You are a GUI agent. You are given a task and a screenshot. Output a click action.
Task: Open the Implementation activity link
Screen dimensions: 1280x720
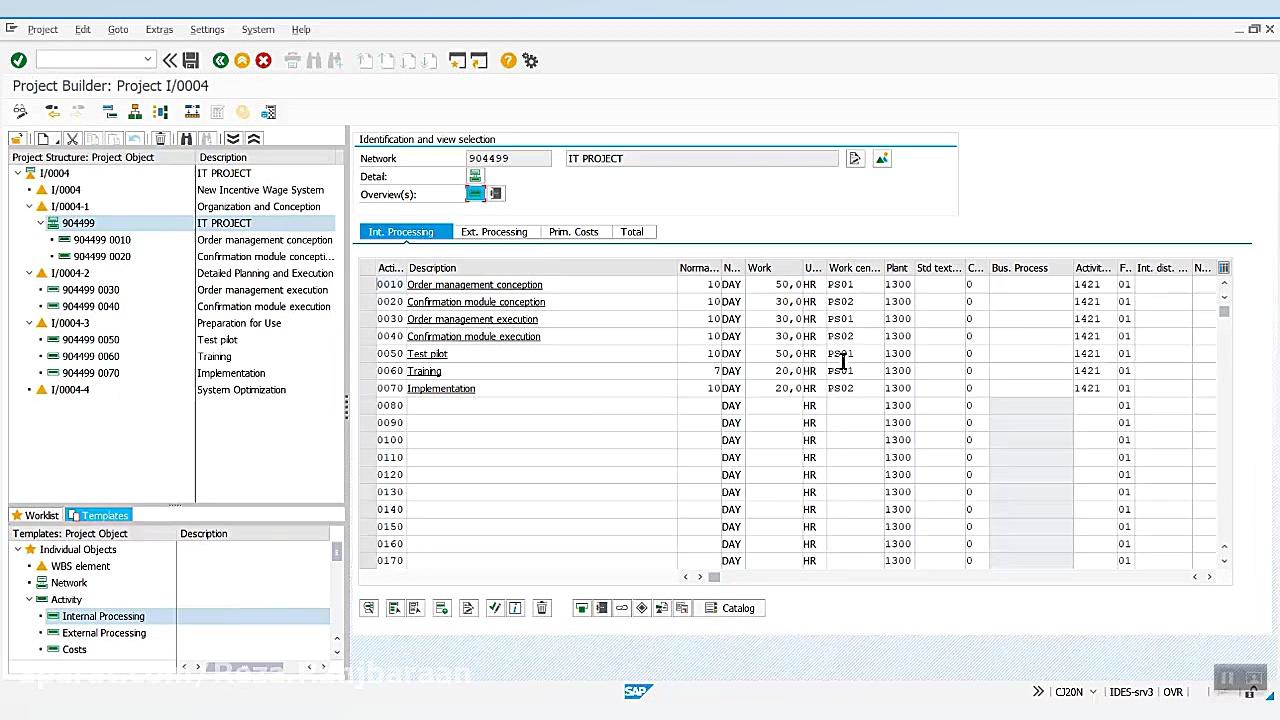441,389
